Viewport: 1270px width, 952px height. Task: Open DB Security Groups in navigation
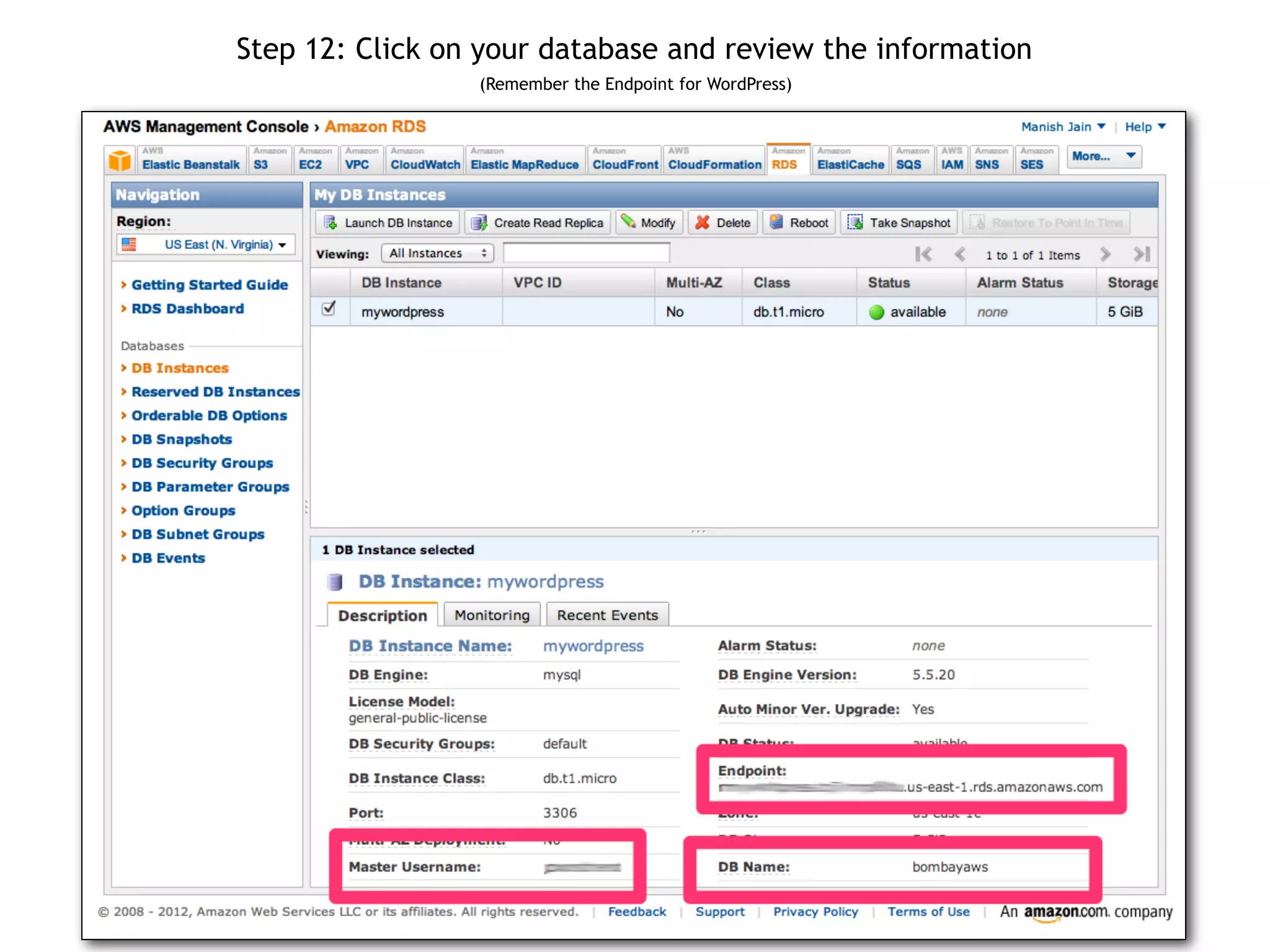[x=202, y=463]
